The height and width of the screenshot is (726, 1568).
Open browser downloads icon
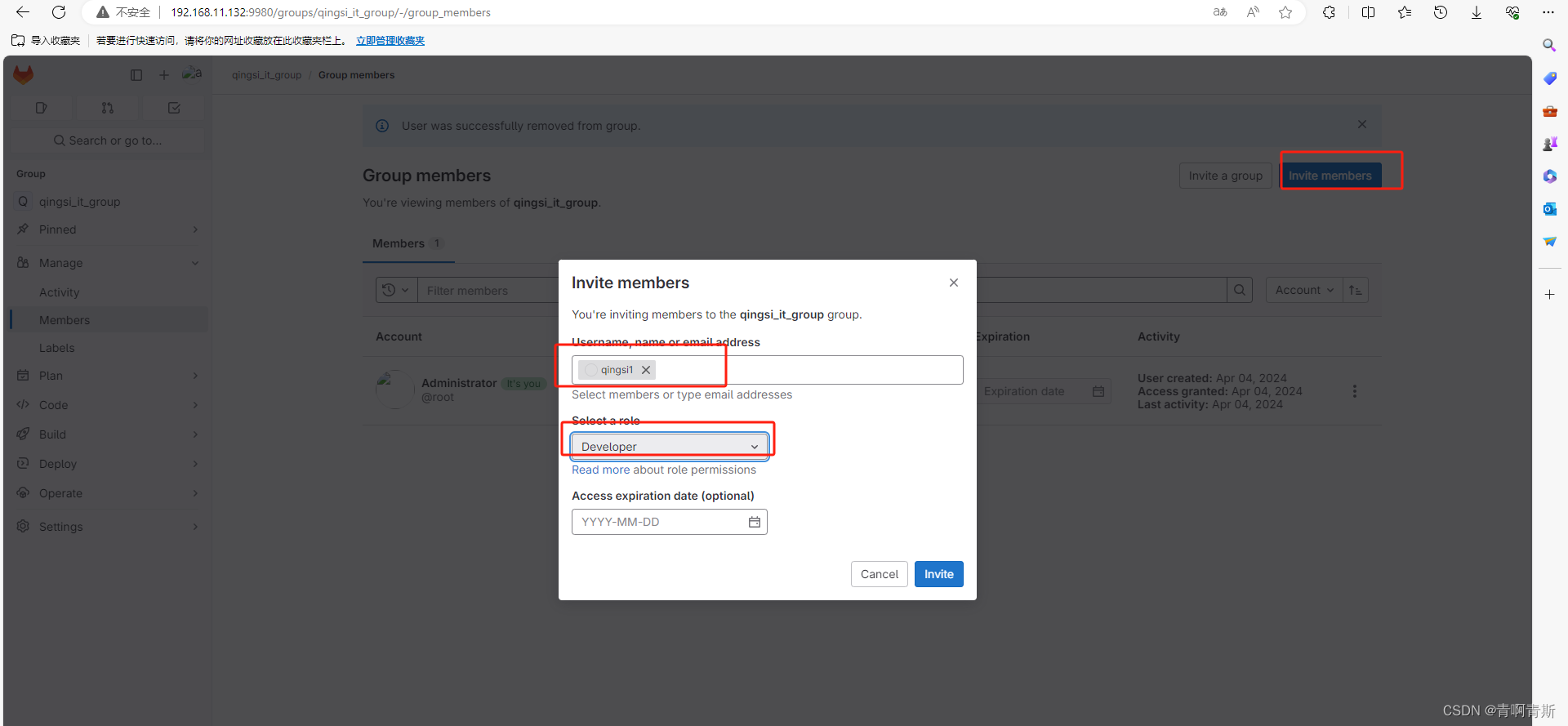coord(1477,12)
